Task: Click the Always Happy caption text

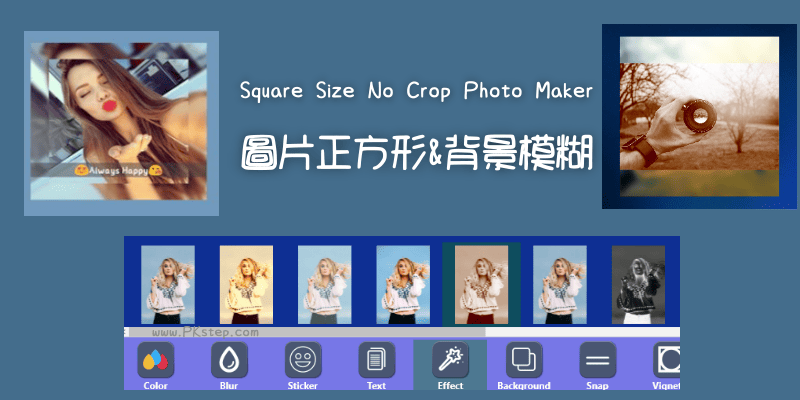Action: (x=118, y=170)
